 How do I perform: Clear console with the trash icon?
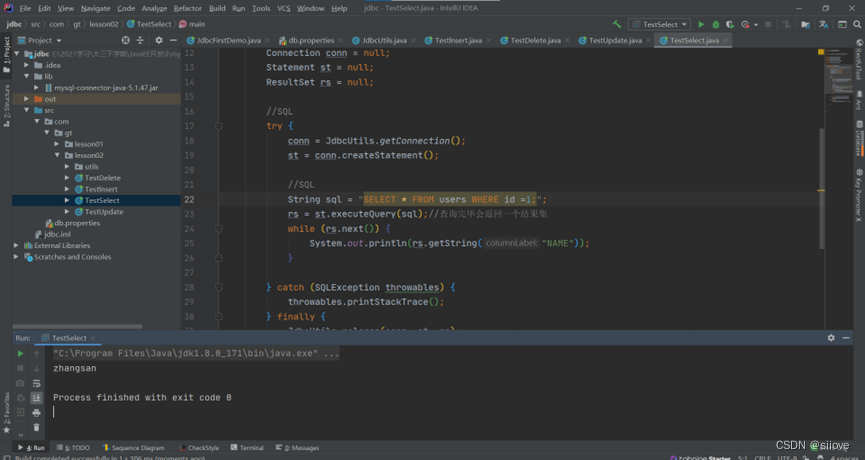coord(37,427)
